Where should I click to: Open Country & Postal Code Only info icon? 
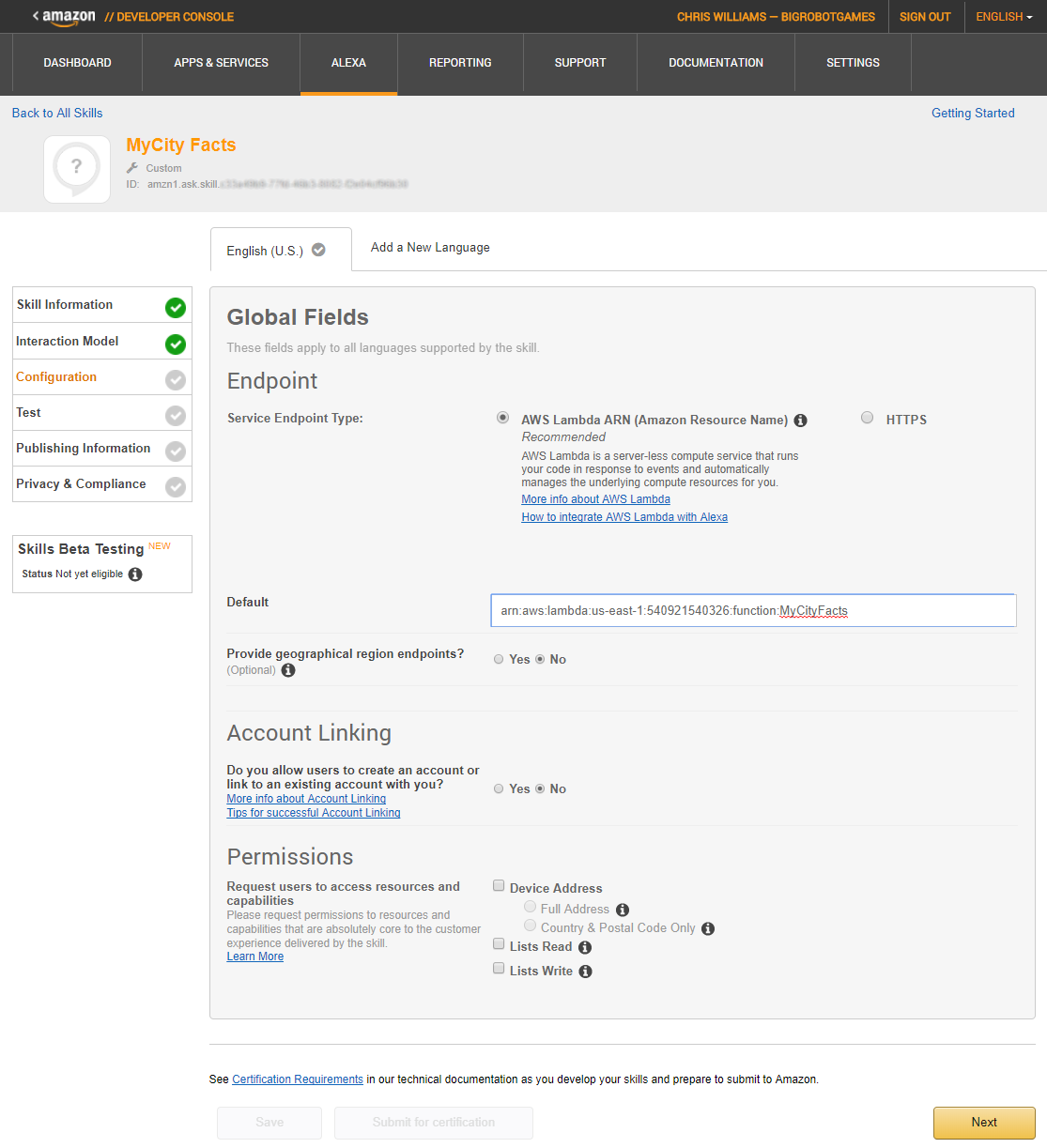[x=708, y=928]
